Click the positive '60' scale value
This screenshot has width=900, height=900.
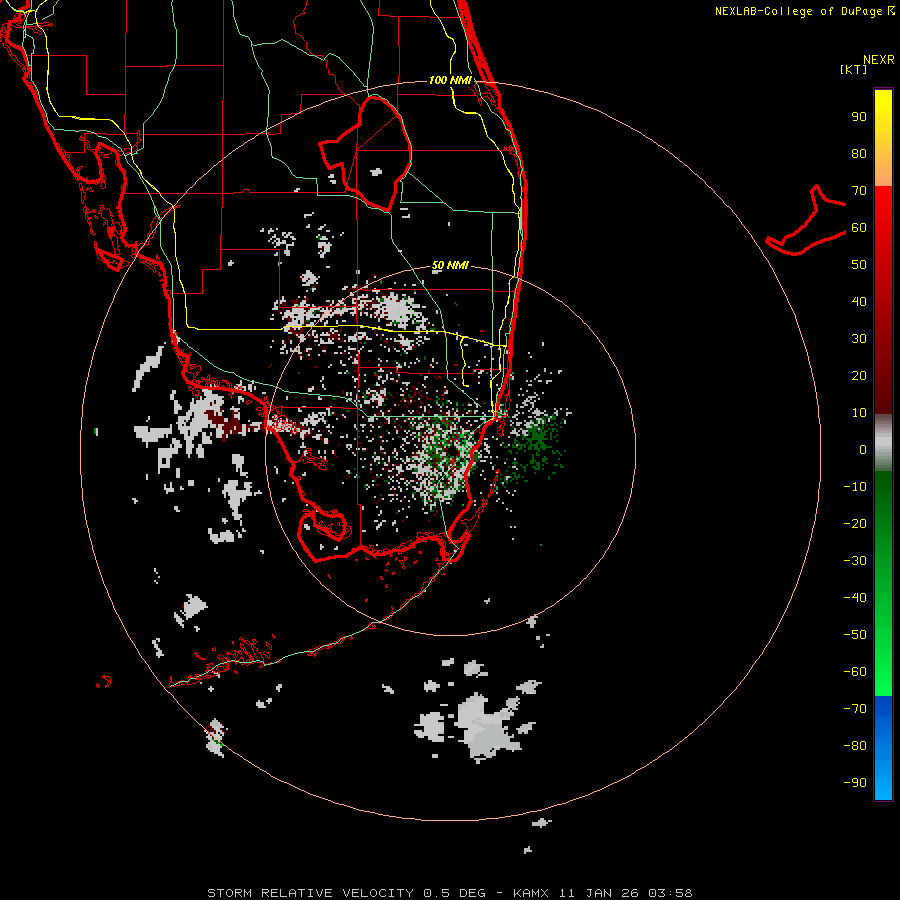coord(859,227)
